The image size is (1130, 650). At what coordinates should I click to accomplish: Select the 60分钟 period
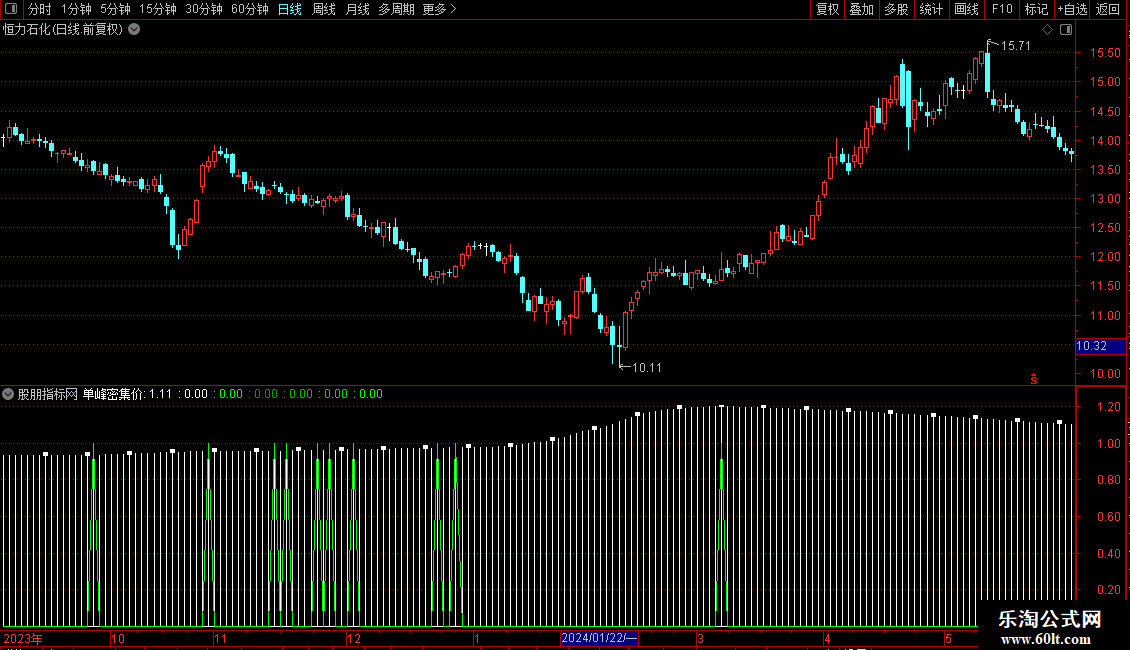pyautogui.click(x=250, y=9)
